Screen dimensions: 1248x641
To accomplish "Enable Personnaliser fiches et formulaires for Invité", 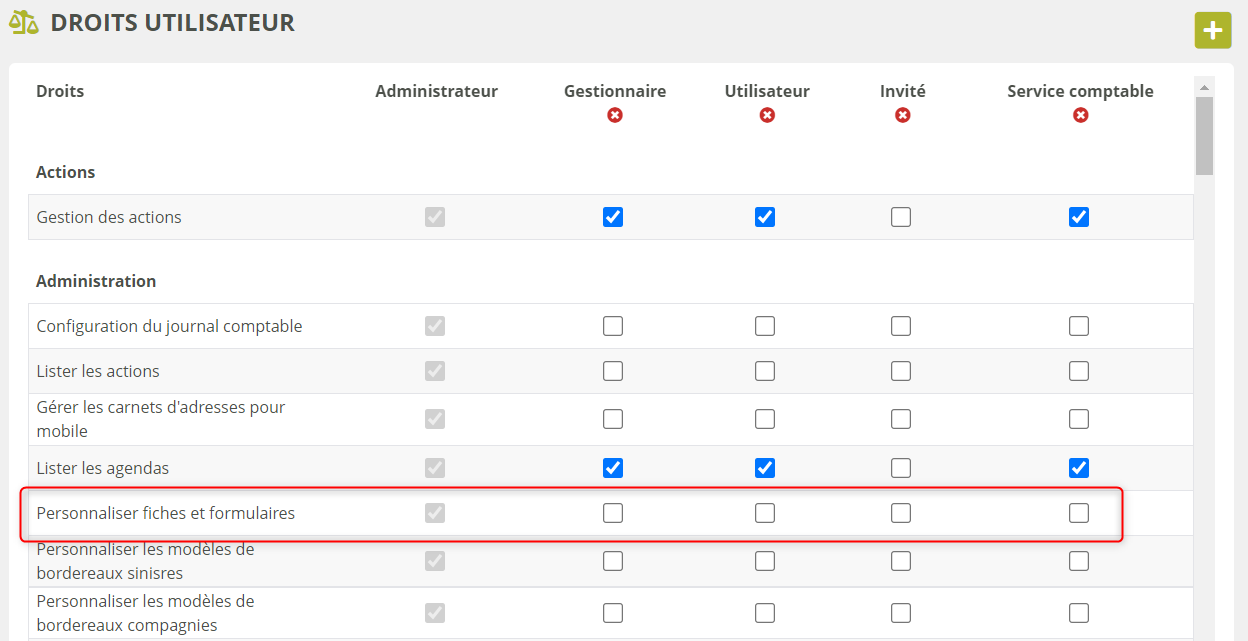I will tap(901, 513).
